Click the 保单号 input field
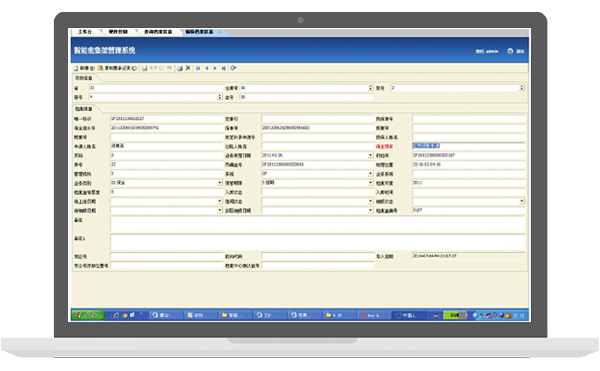This screenshot has height=371, width=600. click(x=318, y=128)
